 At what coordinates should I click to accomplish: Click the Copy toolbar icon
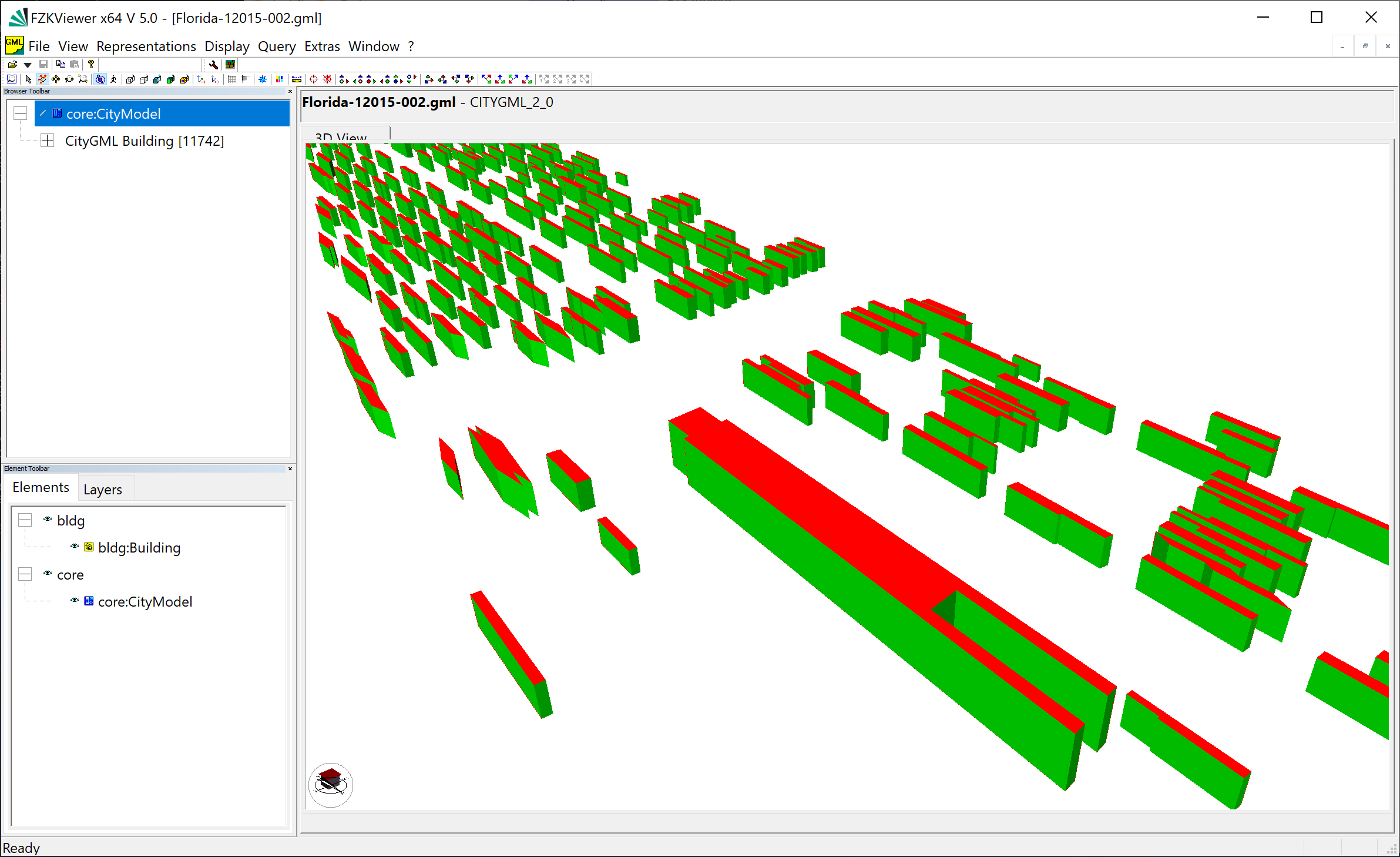(x=61, y=64)
